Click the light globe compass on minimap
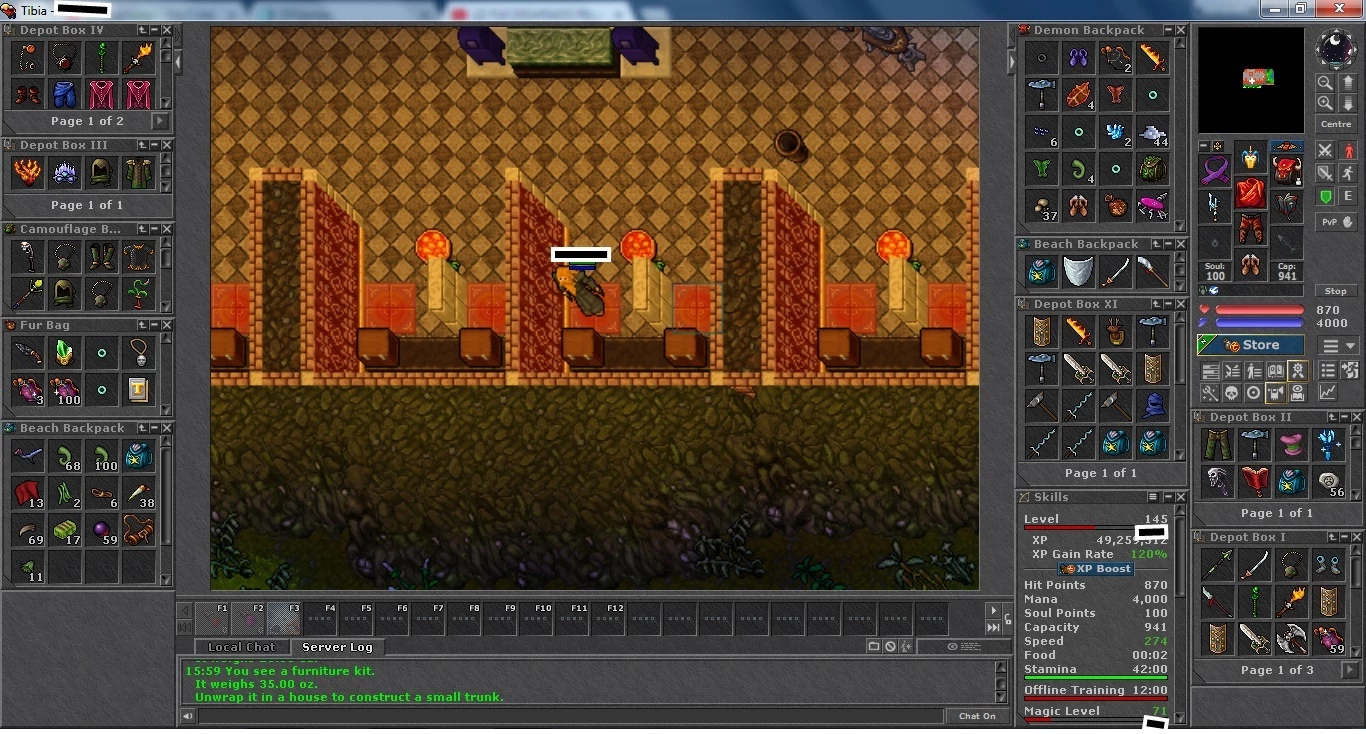1366x734 pixels. [x=1336, y=48]
